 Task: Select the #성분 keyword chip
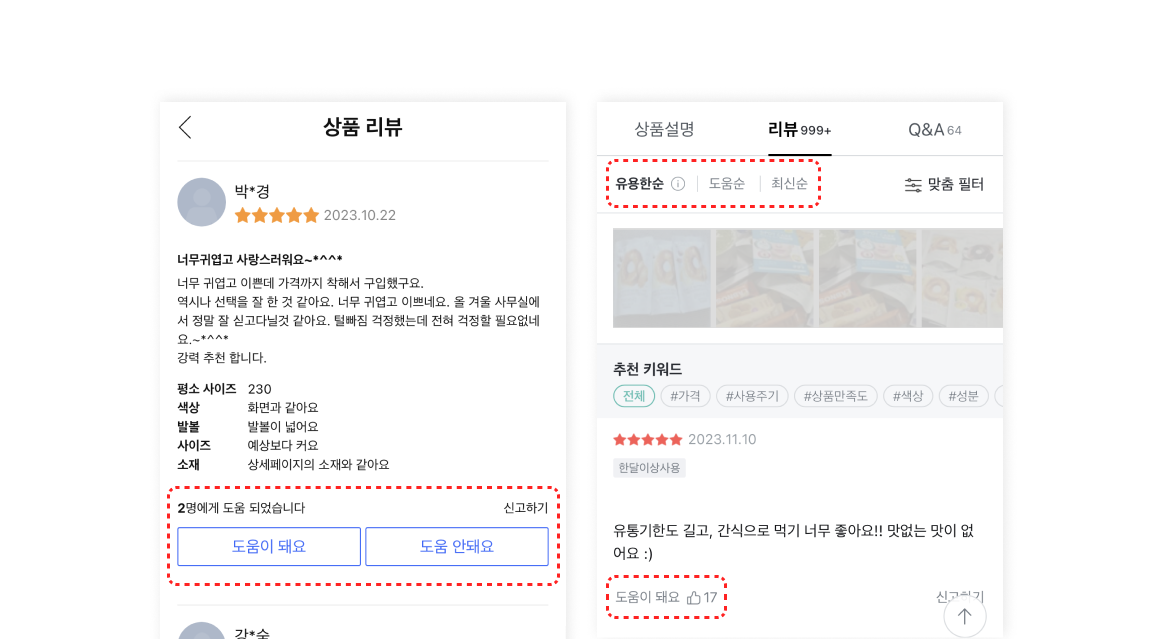pyautogui.click(x=963, y=396)
